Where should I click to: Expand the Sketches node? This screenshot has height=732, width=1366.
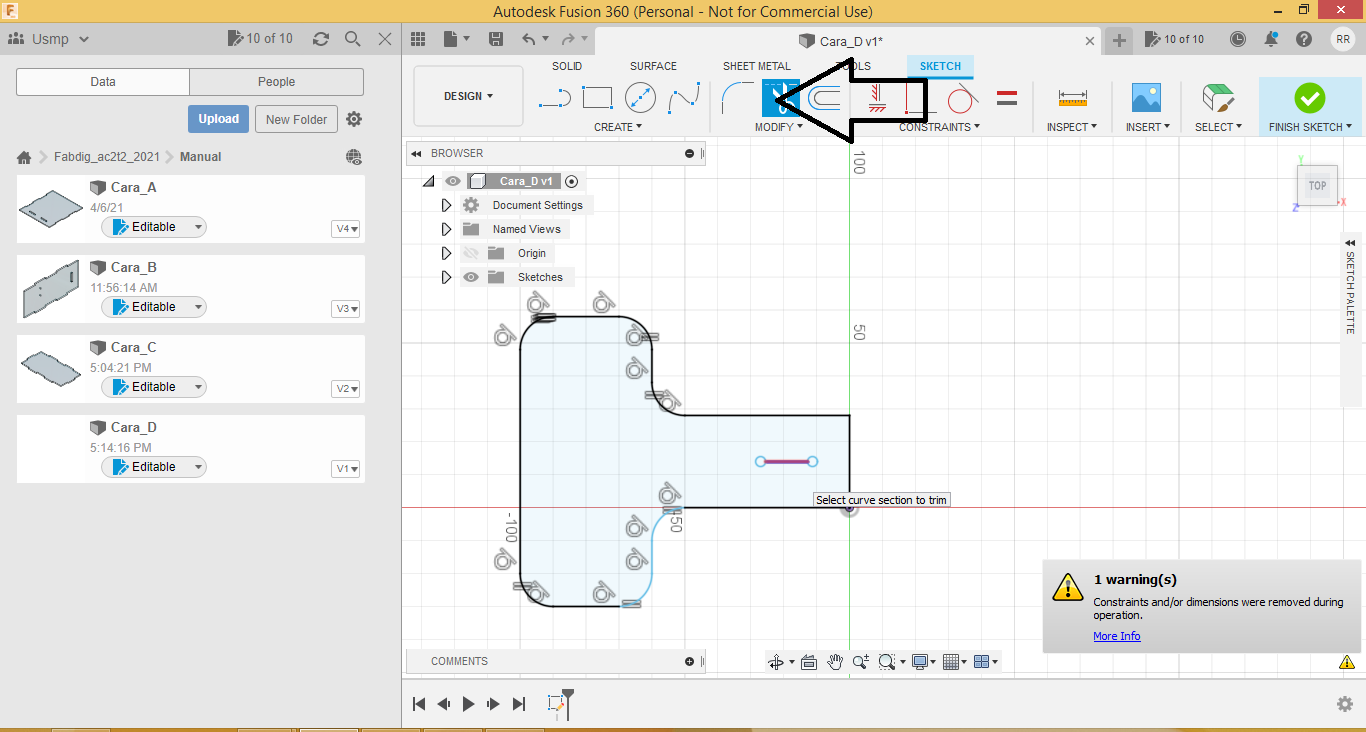coord(446,277)
